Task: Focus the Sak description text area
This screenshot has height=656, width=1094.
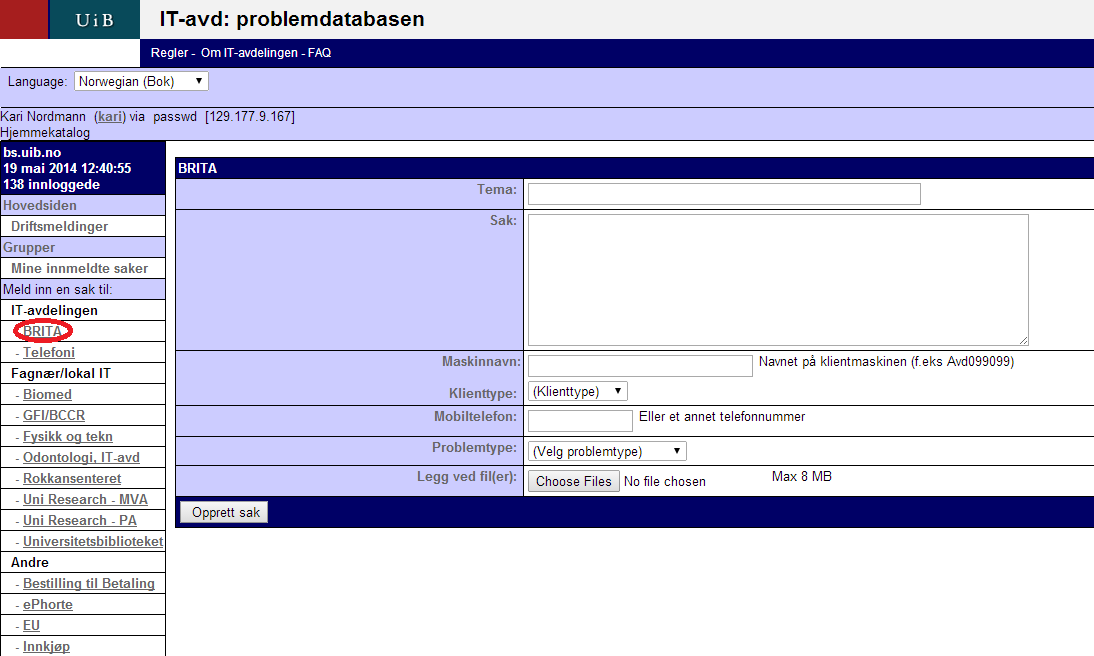Action: click(x=777, y=280)
